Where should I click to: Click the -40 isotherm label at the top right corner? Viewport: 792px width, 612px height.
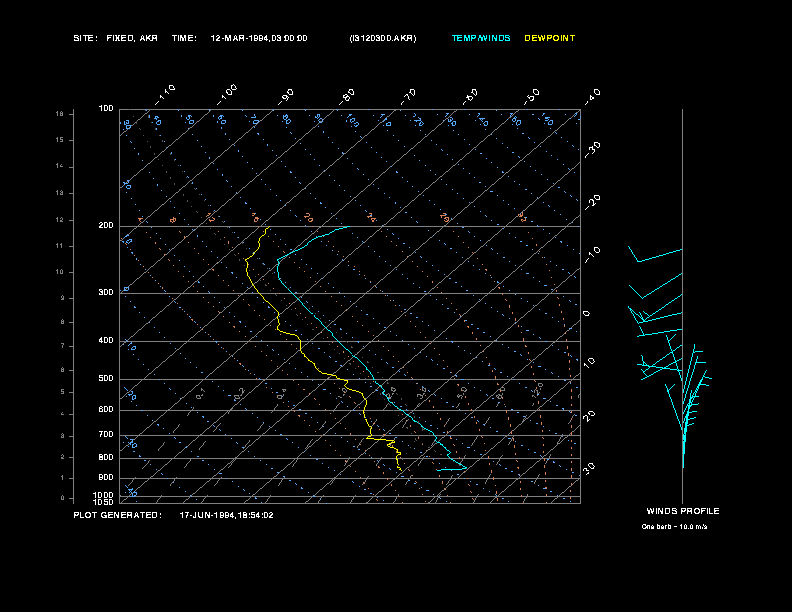point(593,97)
